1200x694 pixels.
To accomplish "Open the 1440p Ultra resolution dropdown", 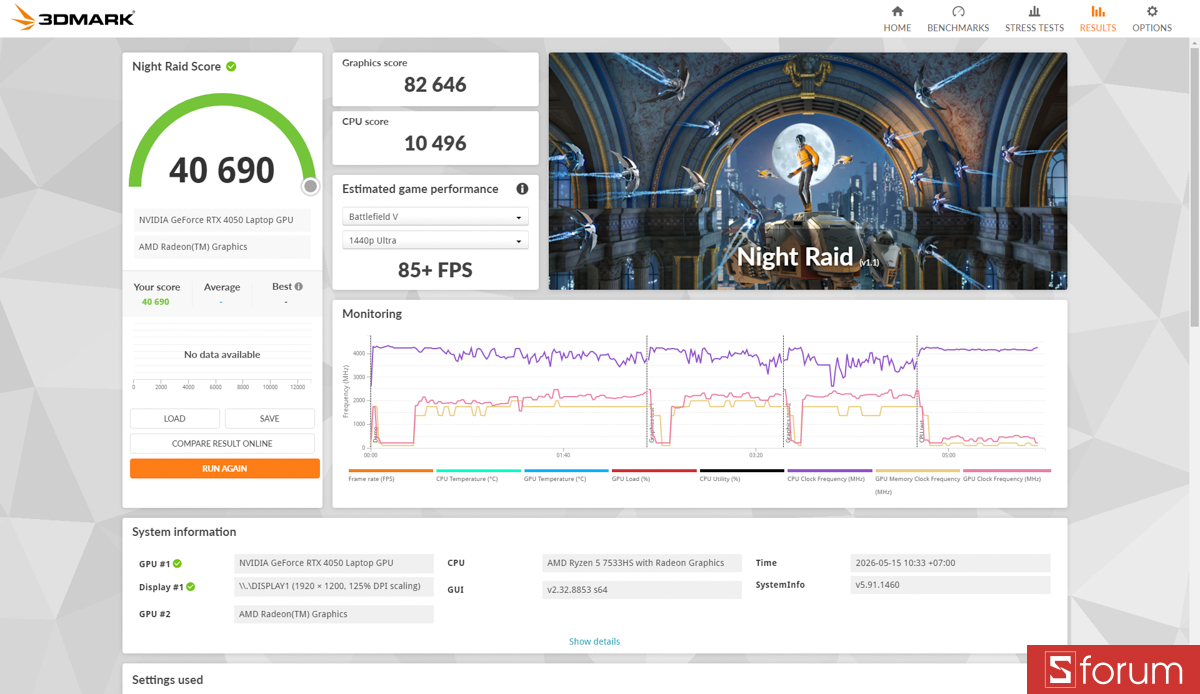I will click(x=435, y=241).
